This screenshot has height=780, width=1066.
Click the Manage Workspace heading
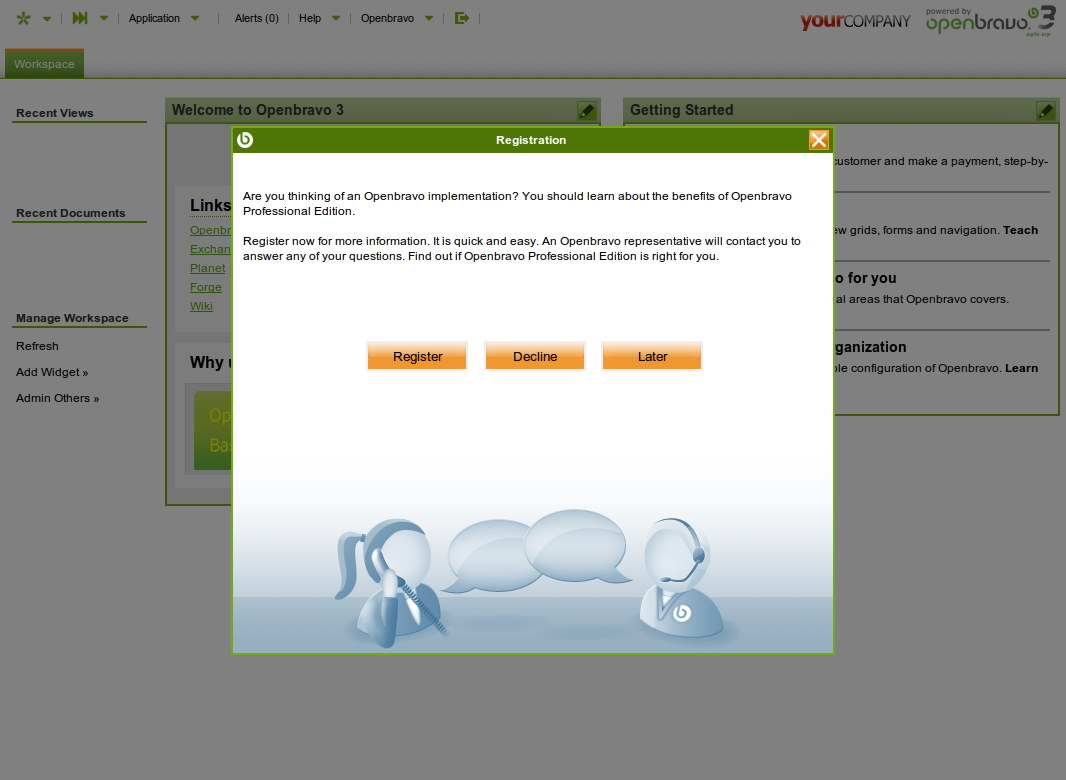72,318
